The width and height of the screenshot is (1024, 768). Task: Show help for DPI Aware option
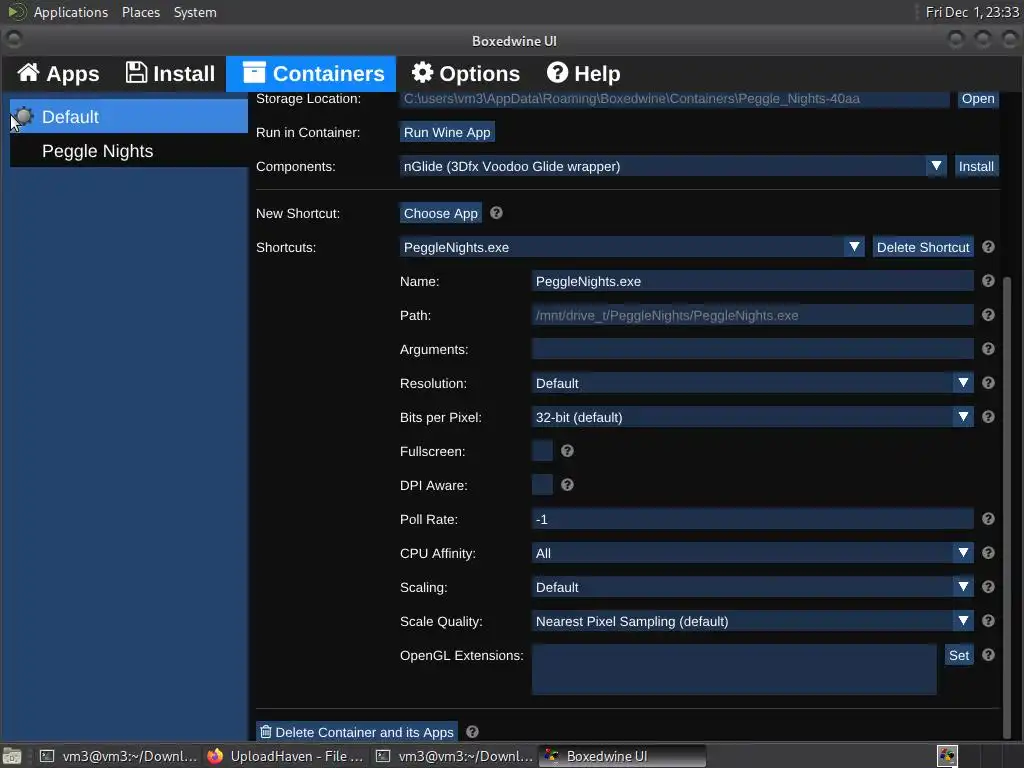coord(568,485)
